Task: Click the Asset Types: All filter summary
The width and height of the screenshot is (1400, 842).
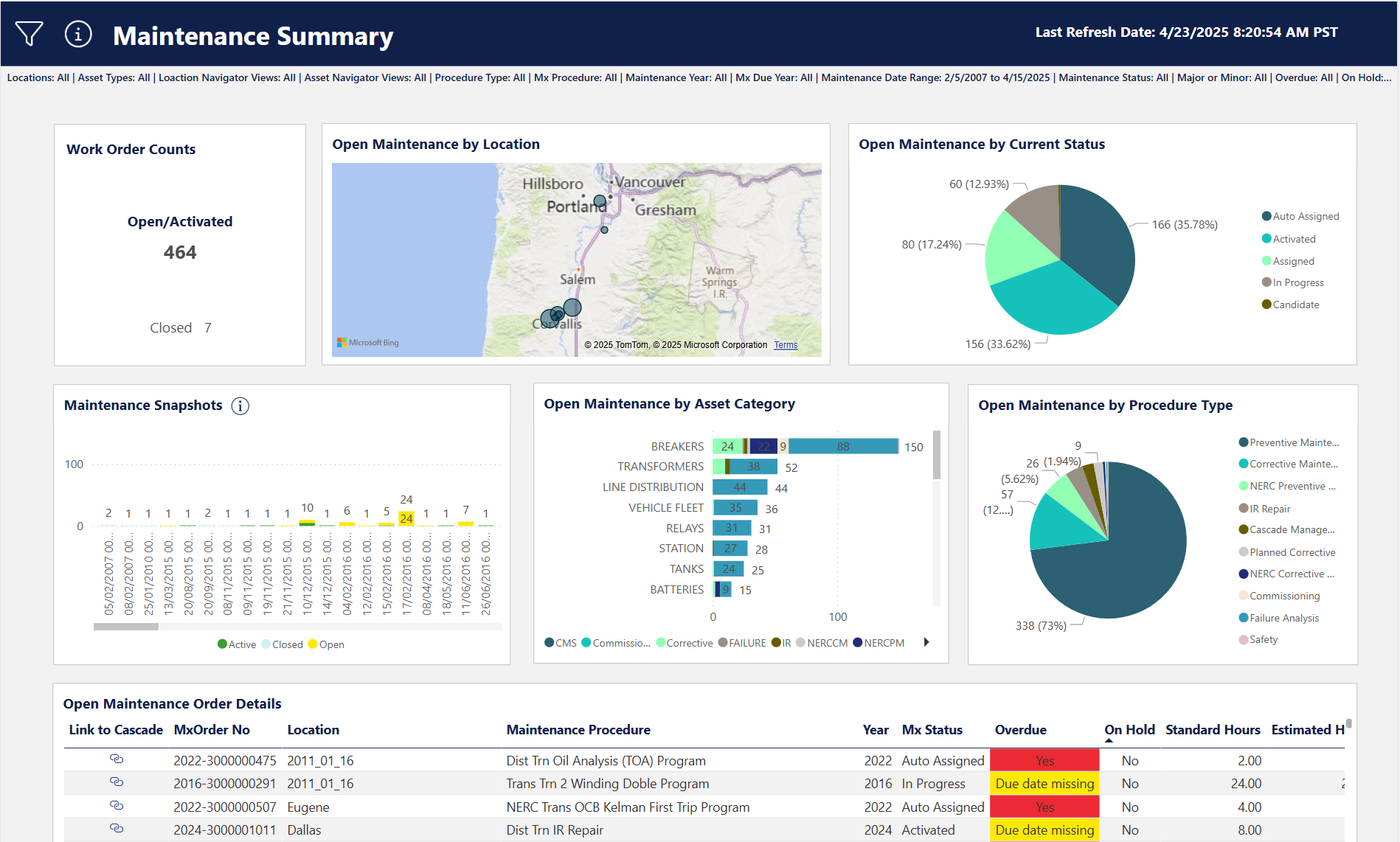Action: [113, 77]
